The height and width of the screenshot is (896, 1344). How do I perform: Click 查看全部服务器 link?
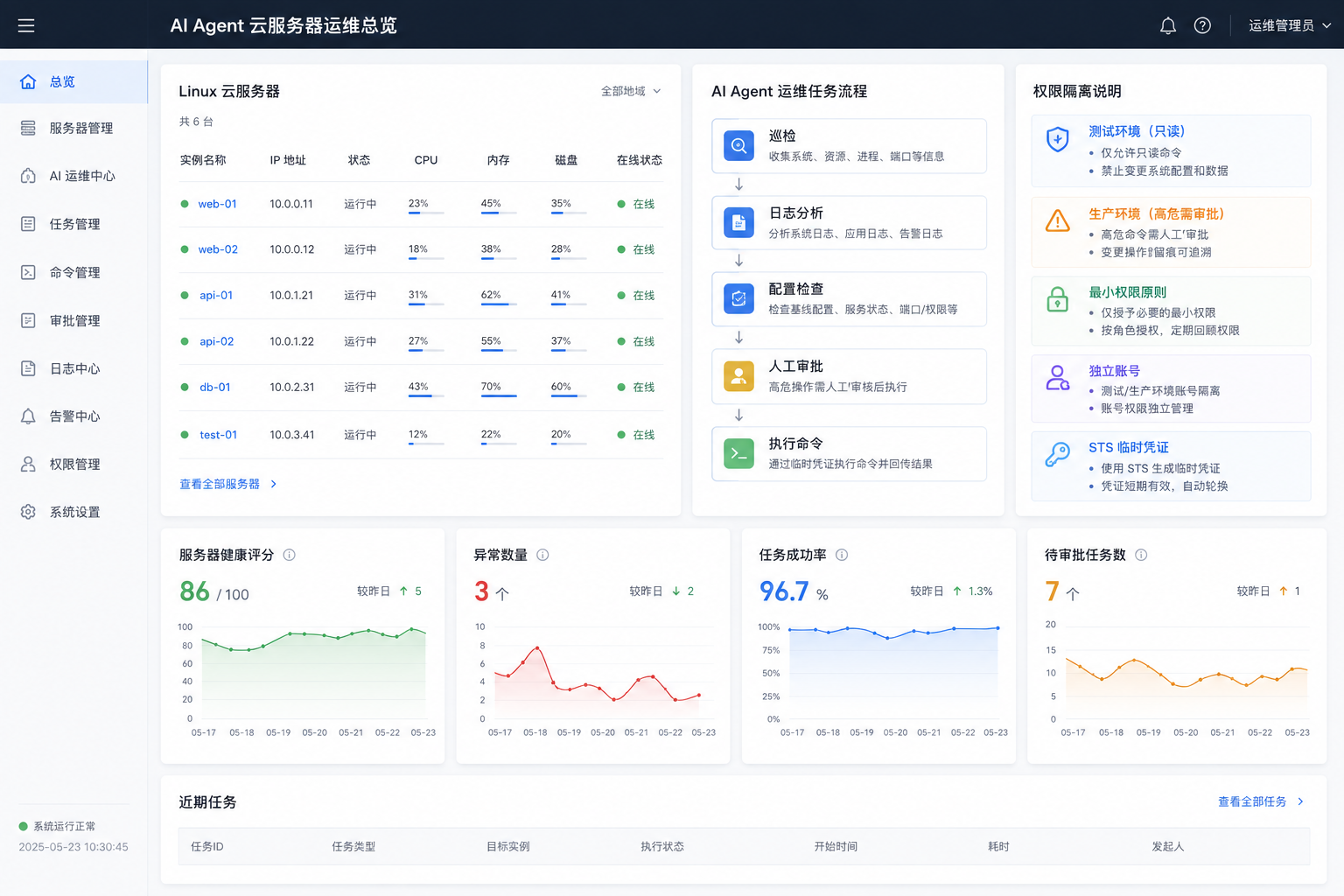(x=220, y=484)
